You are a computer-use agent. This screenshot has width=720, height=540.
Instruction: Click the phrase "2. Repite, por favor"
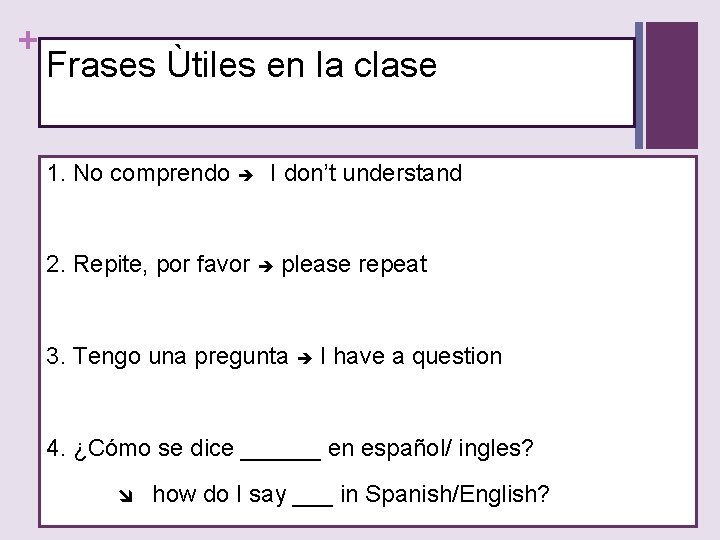(148, 265)
